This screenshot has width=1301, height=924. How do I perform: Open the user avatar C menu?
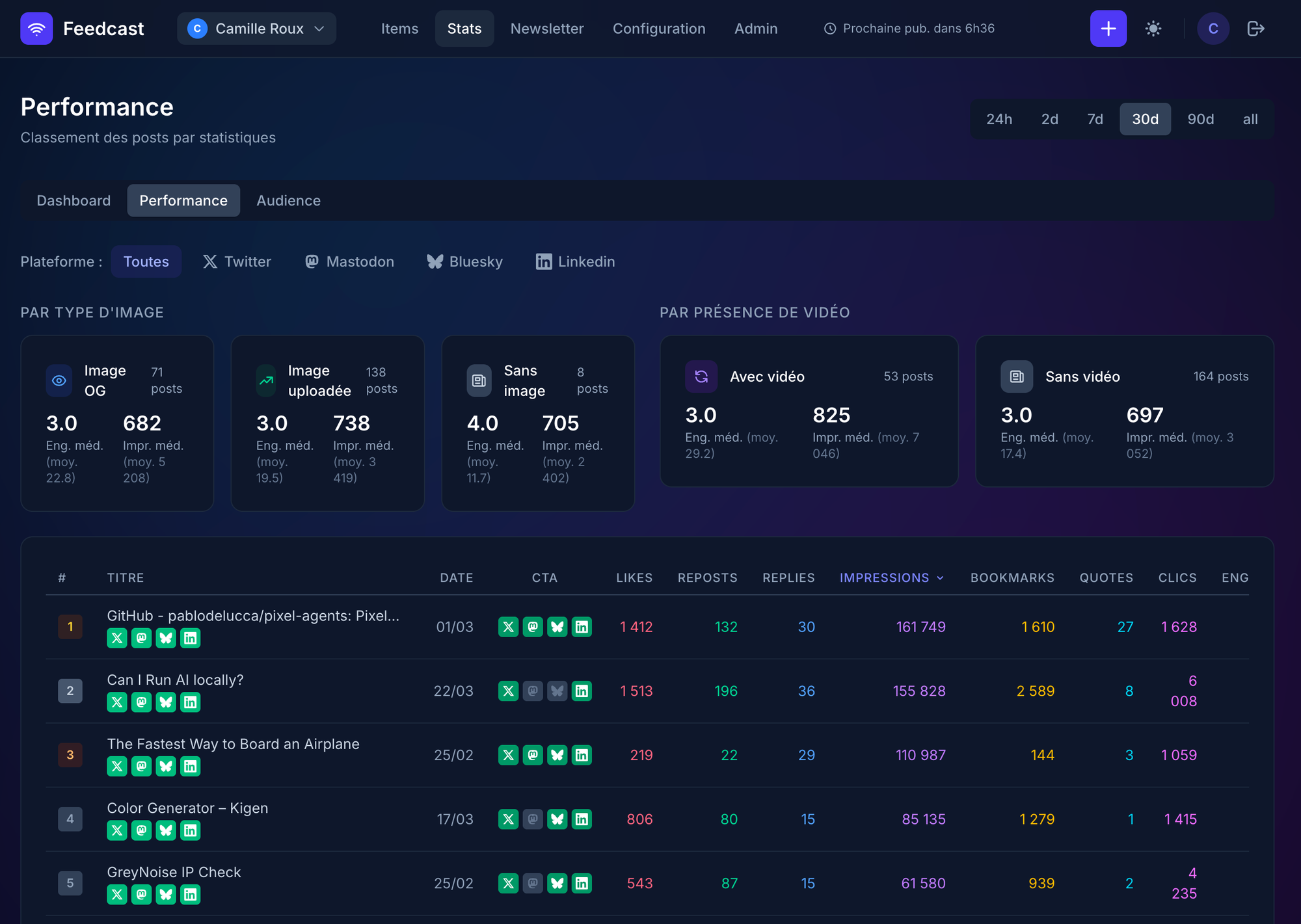coord(1213,29)
